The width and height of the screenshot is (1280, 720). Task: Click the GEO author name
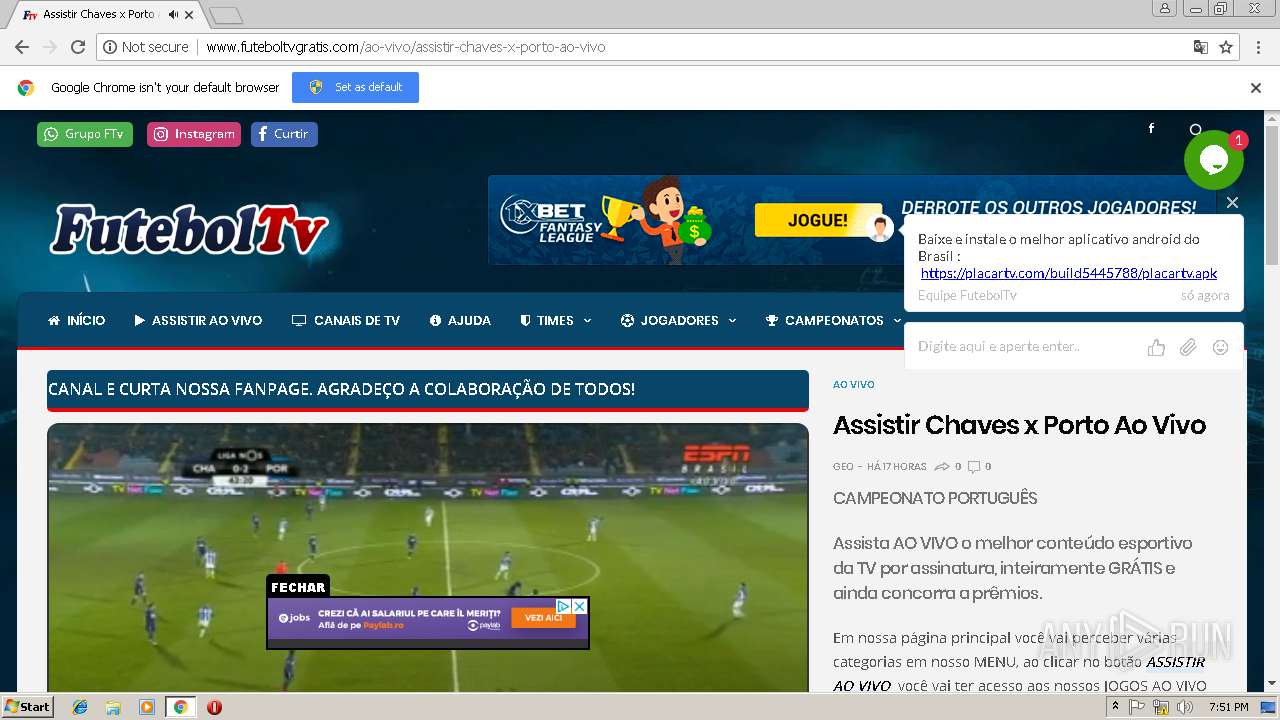point(843,466)
